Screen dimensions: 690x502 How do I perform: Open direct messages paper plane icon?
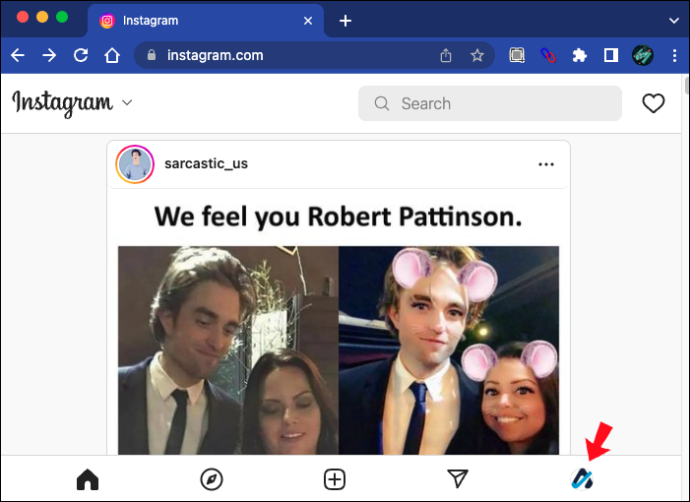coord(458,479)
